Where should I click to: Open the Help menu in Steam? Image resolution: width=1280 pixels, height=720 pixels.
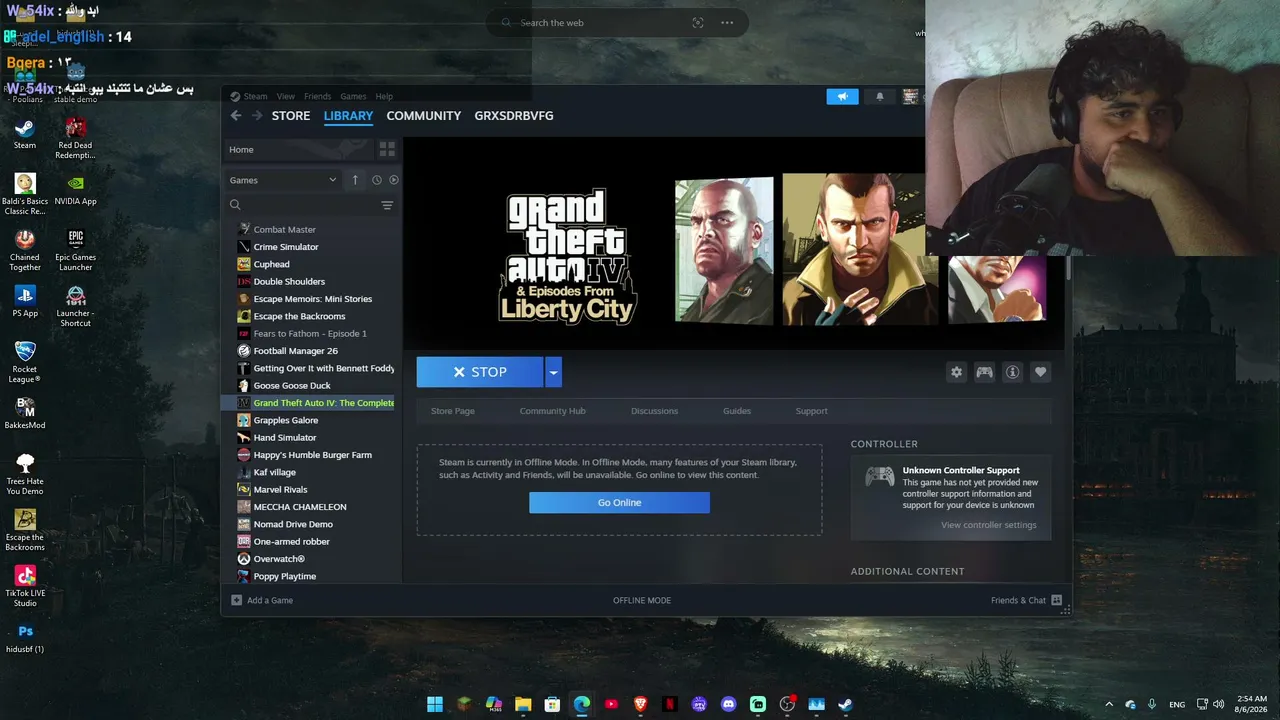click(x=384, y=96)
